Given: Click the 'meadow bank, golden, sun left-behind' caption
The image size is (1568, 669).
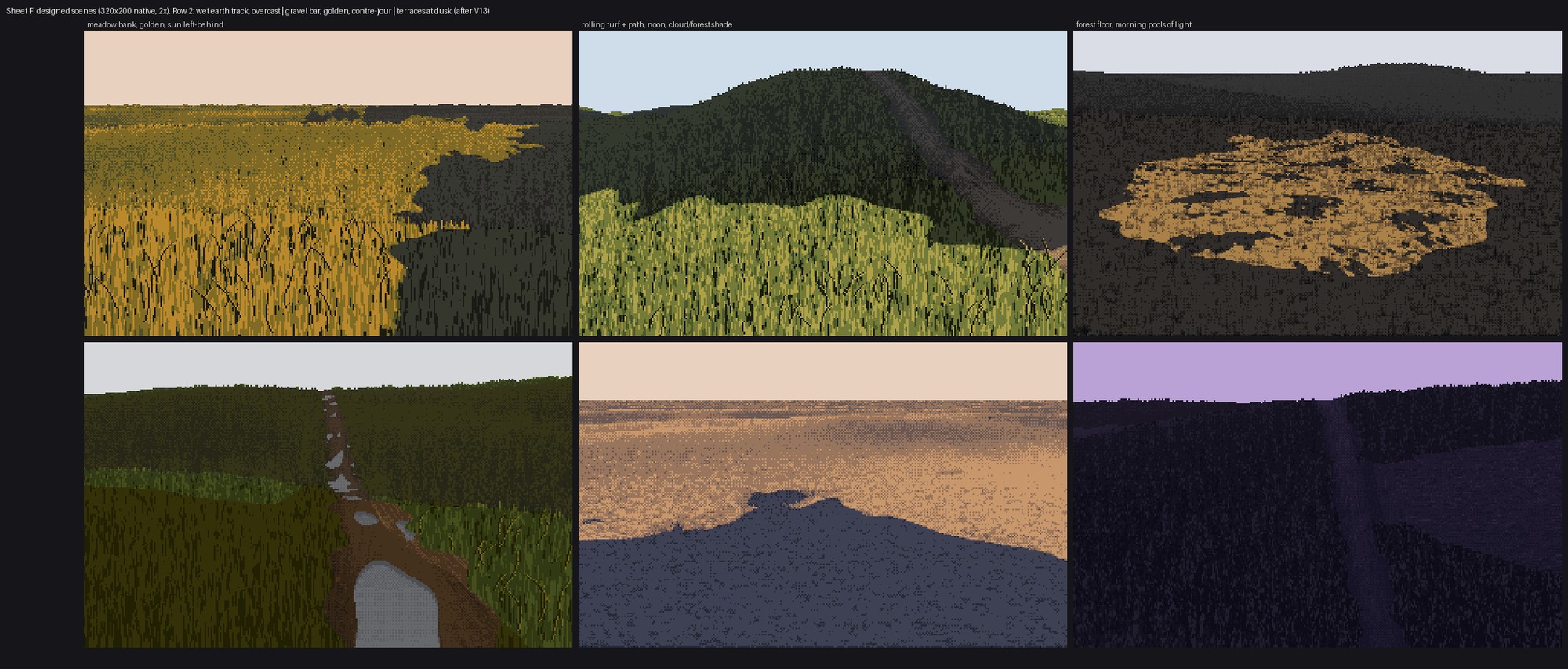Looking at the screenshot, I should (155, 25).
